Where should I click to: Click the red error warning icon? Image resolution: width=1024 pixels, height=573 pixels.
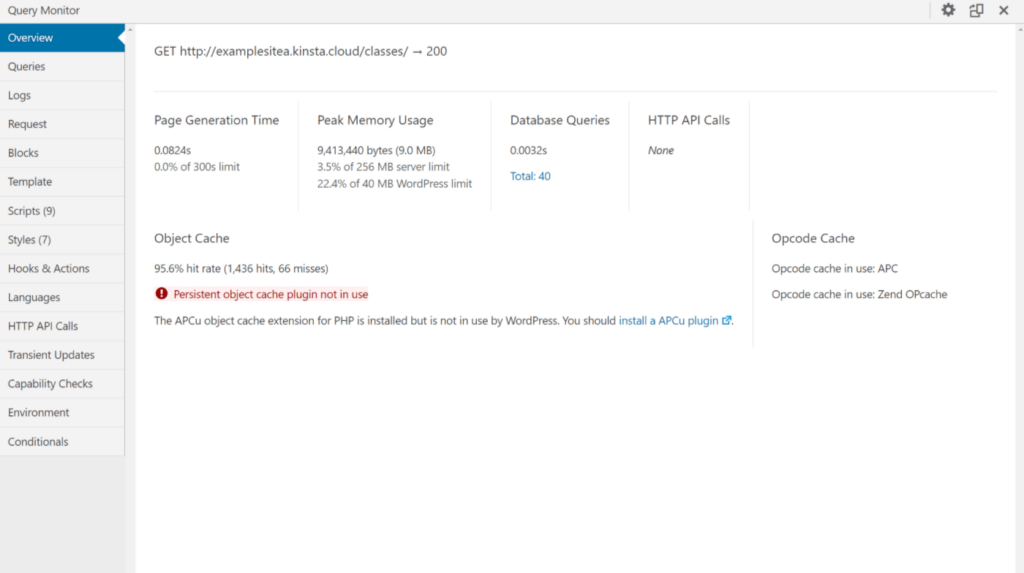pyautogui.click(x=161, y=294)
